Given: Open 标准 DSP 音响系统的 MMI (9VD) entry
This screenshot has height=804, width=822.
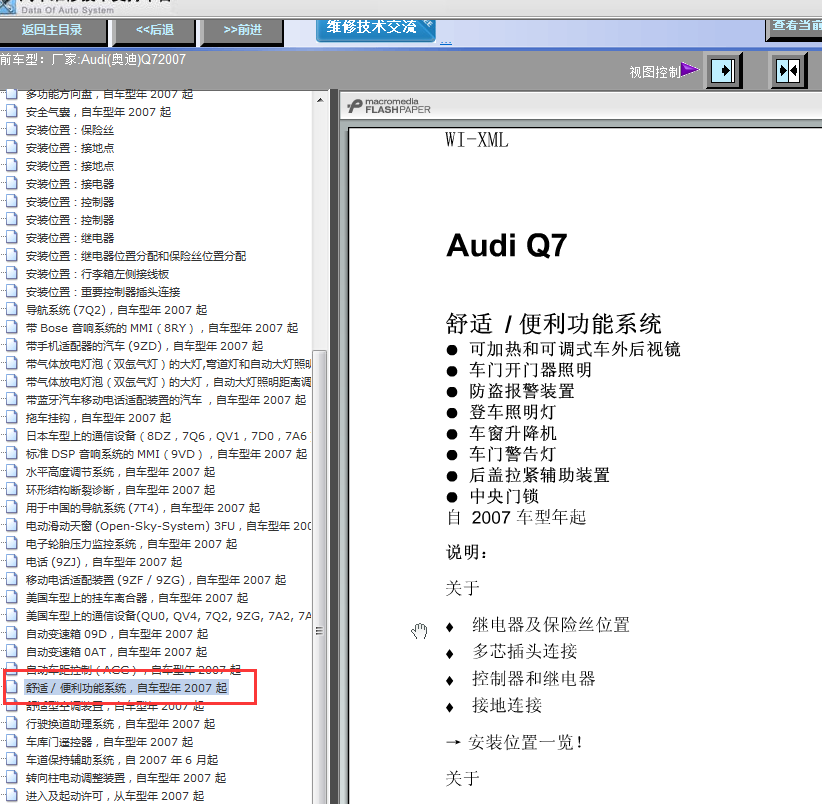Looking at the screenshot, I should tap(166, 454).
